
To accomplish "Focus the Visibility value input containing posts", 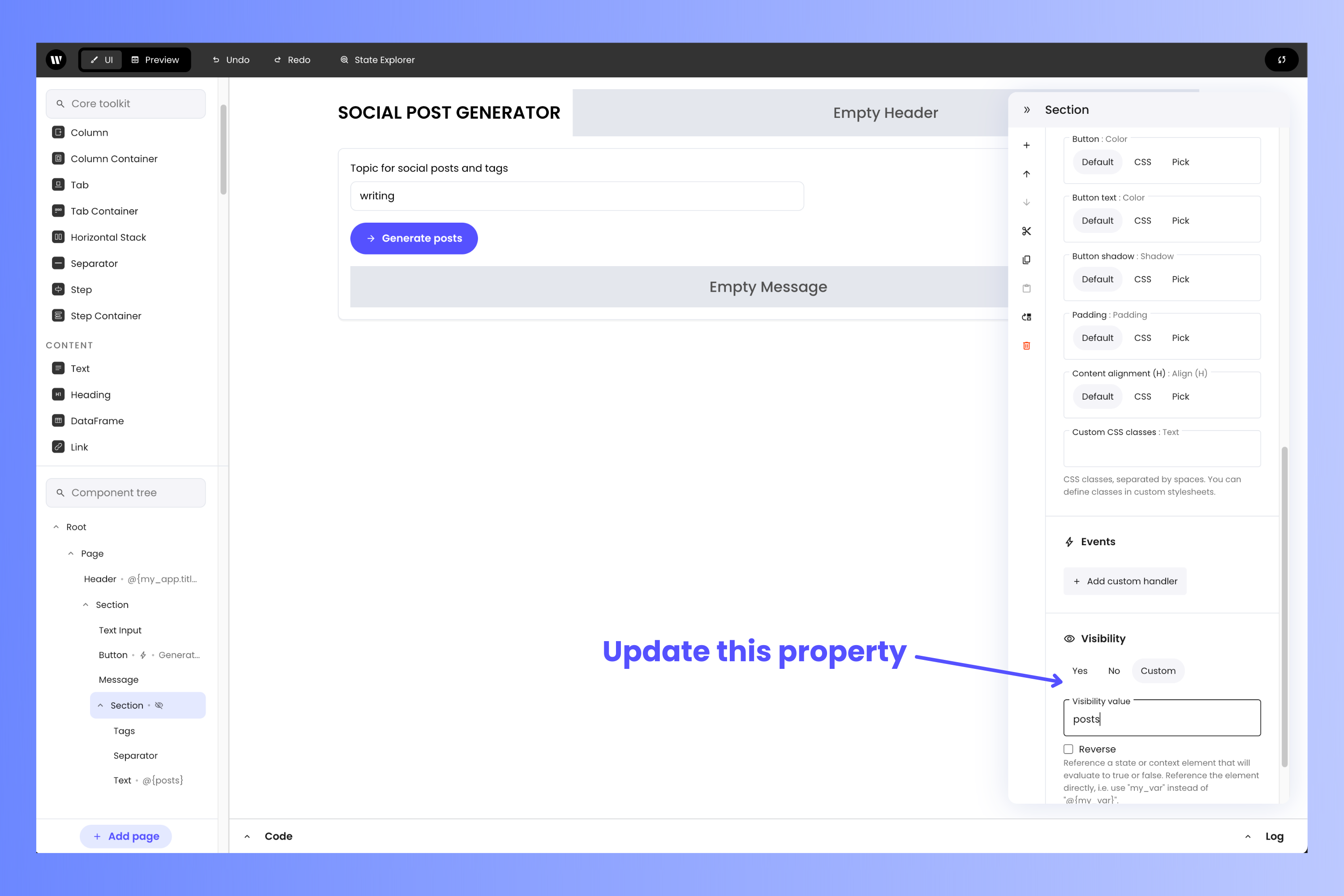I will (1161, 719).
